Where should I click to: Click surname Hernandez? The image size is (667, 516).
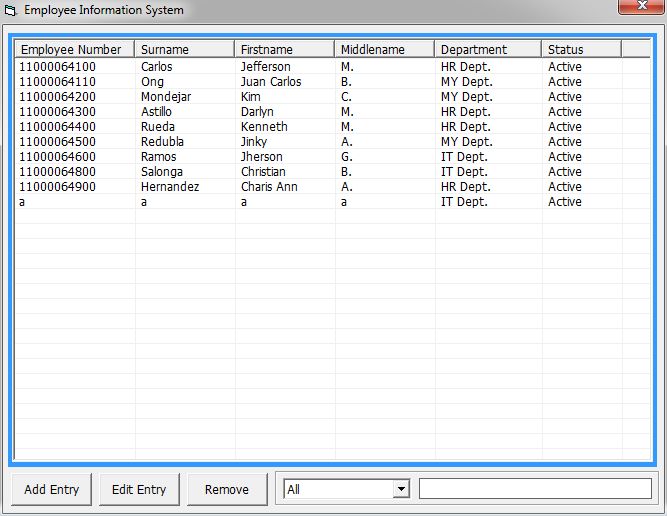(x=170, y=187)
